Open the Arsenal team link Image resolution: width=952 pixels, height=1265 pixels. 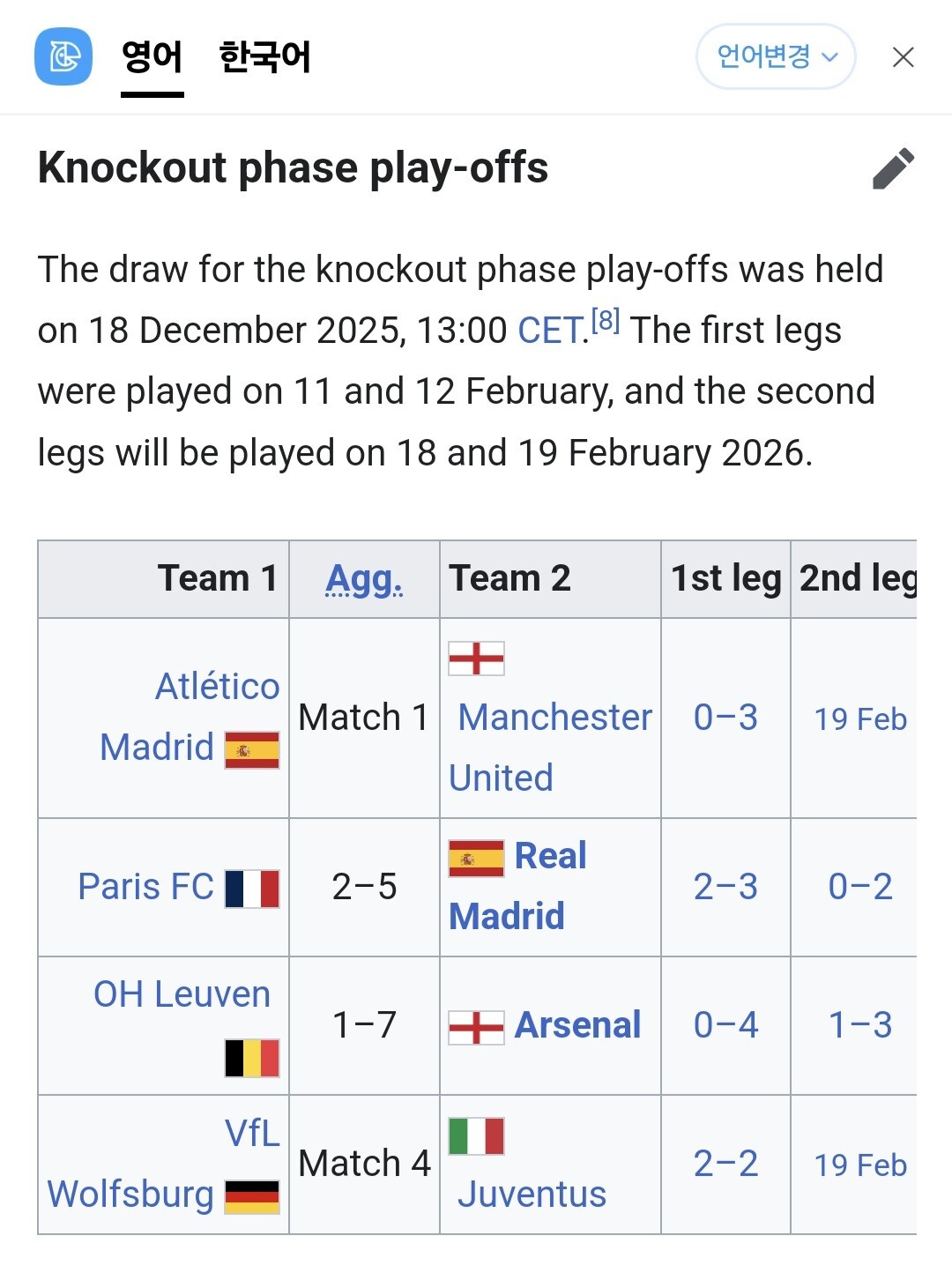pos(577,1025)
